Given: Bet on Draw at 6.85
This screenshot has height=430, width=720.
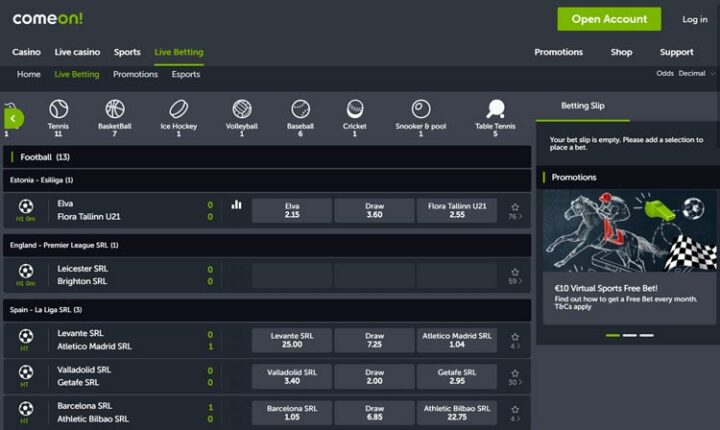Looking at the screenshot, I should pos(374,413).
